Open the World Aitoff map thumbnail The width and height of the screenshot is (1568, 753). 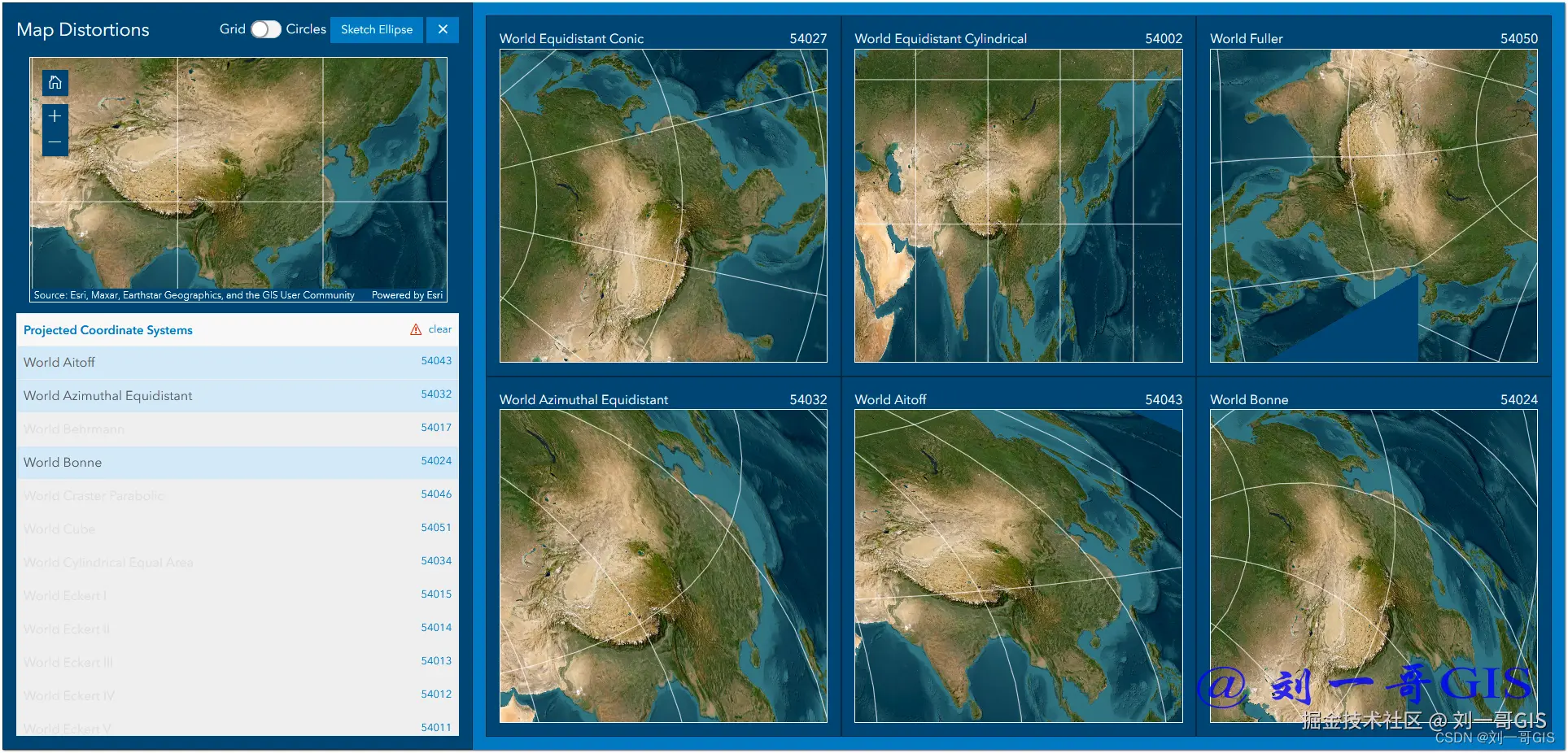coord(1018,566)
